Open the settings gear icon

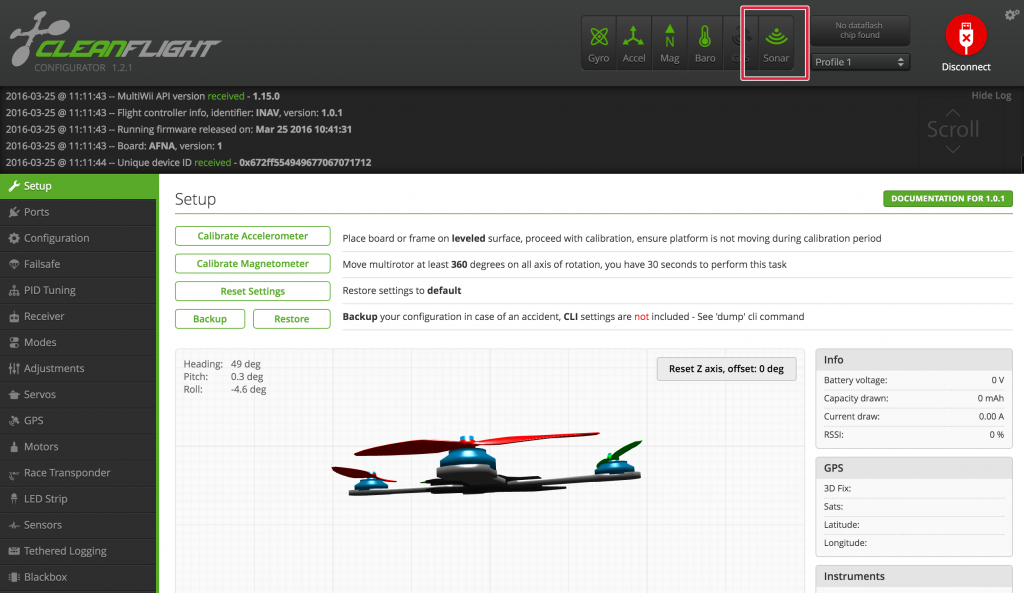(x=1010, y=14)
